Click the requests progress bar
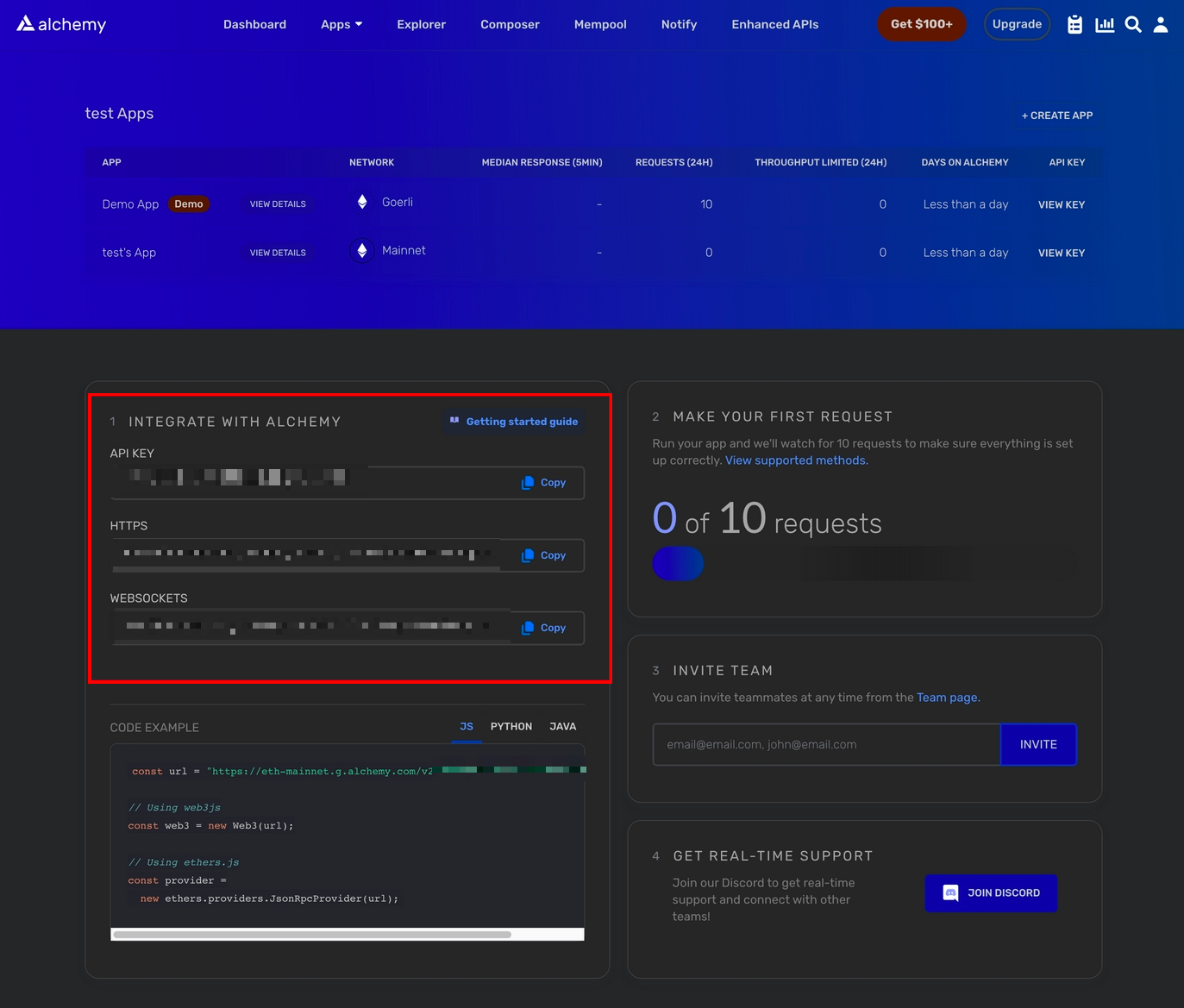1184x1008 pixels. click(865, 564)
